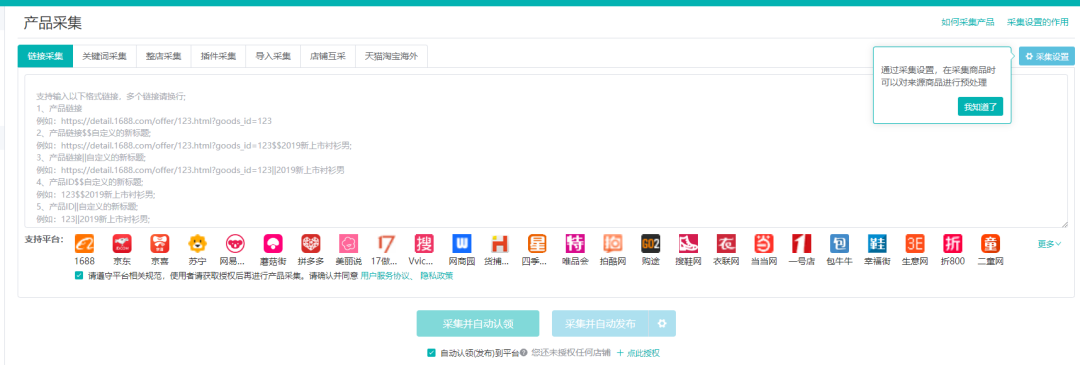Viewport: 1080px width, 365px height.
Task: Click 点此授权 link
Action: click(x=638, y=353)
